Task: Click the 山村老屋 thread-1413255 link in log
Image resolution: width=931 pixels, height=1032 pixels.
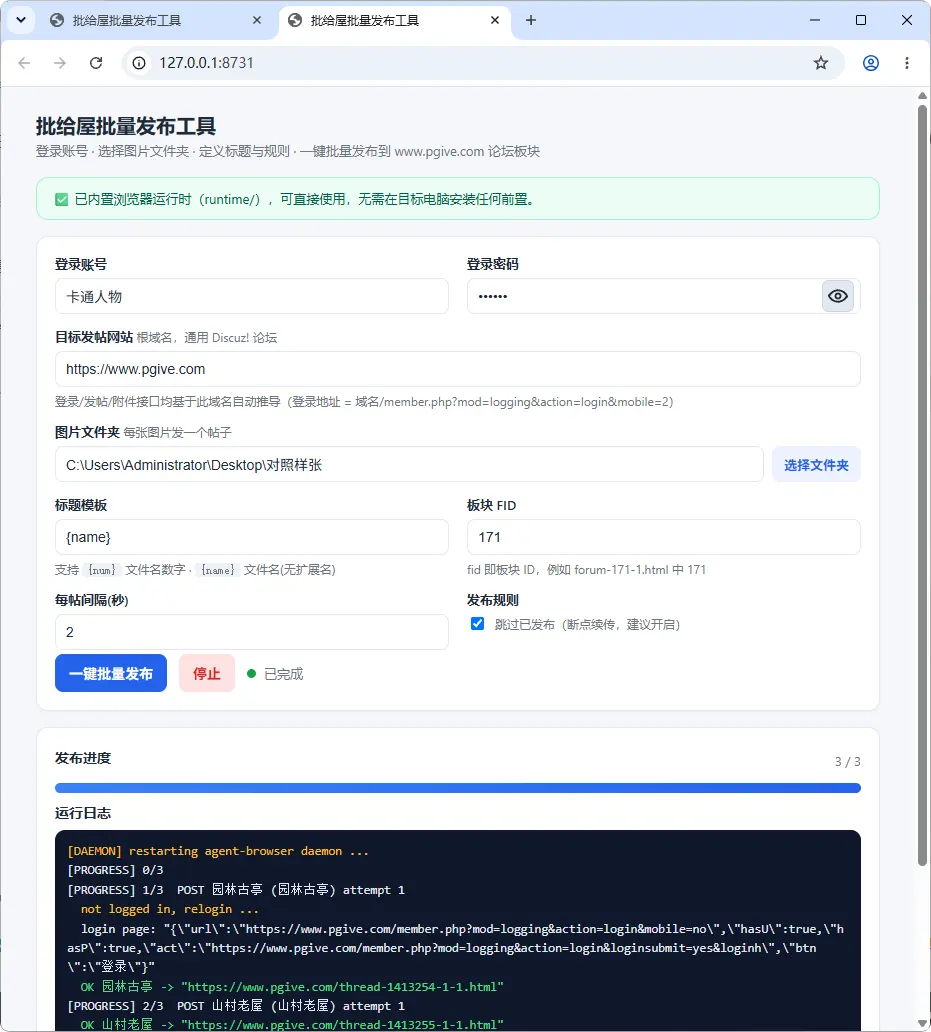Action: [x=342, y=1025]
